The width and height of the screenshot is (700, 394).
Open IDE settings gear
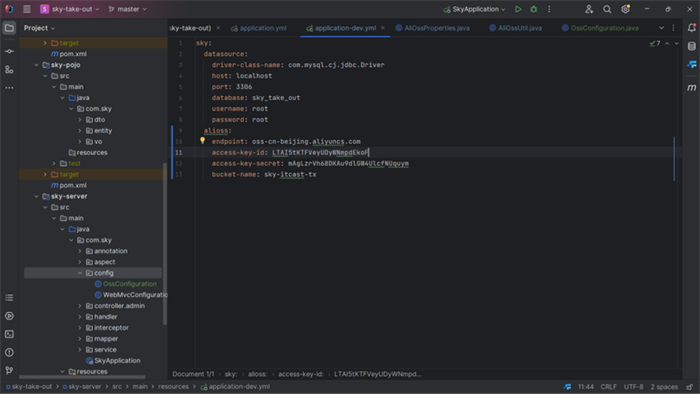625,9
